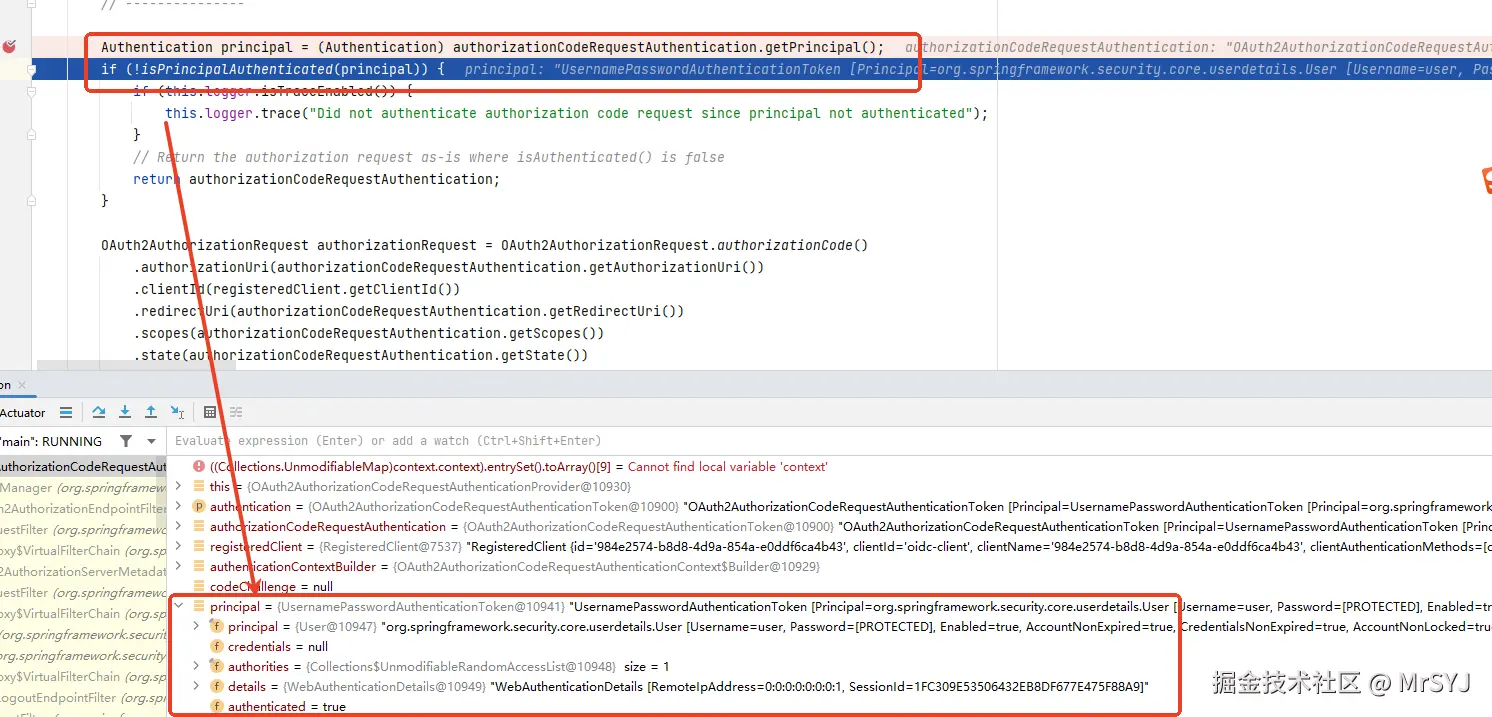Click the Run to Cursor icon
Viewport: 1492px width, 717px height.
coord(177,412)
